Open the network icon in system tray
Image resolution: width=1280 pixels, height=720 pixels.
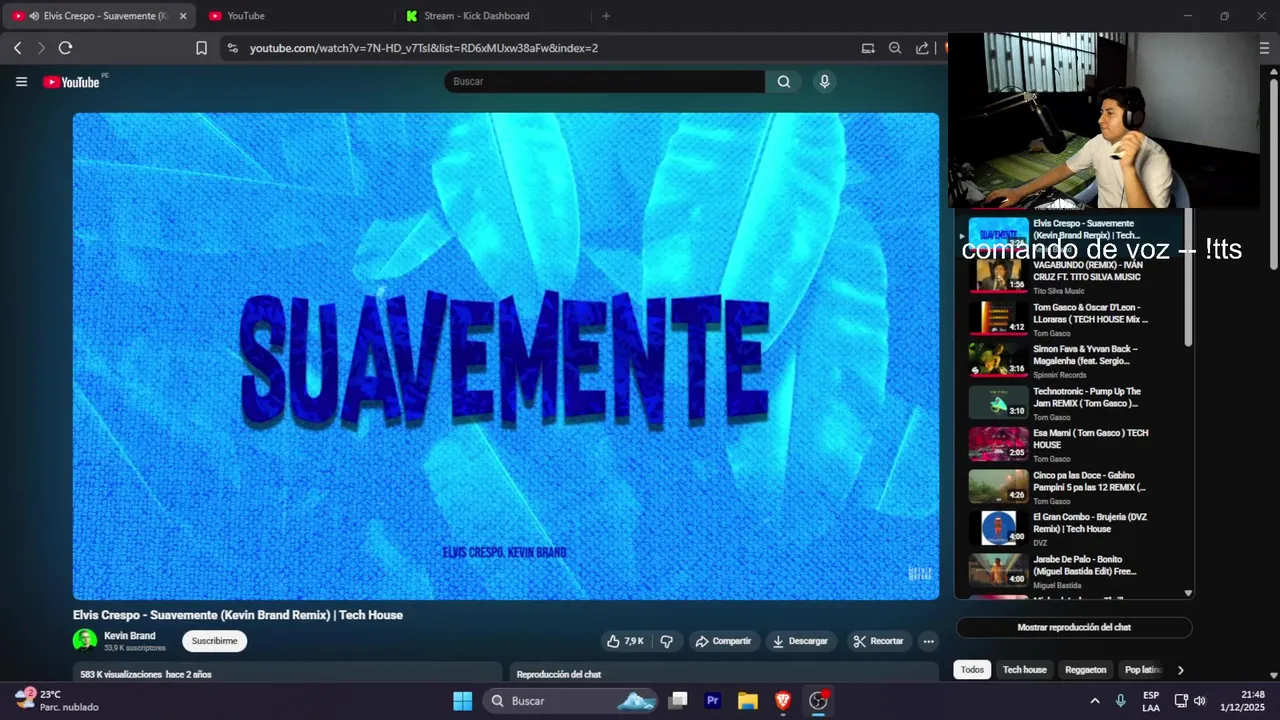click(x=1181, y=701)
